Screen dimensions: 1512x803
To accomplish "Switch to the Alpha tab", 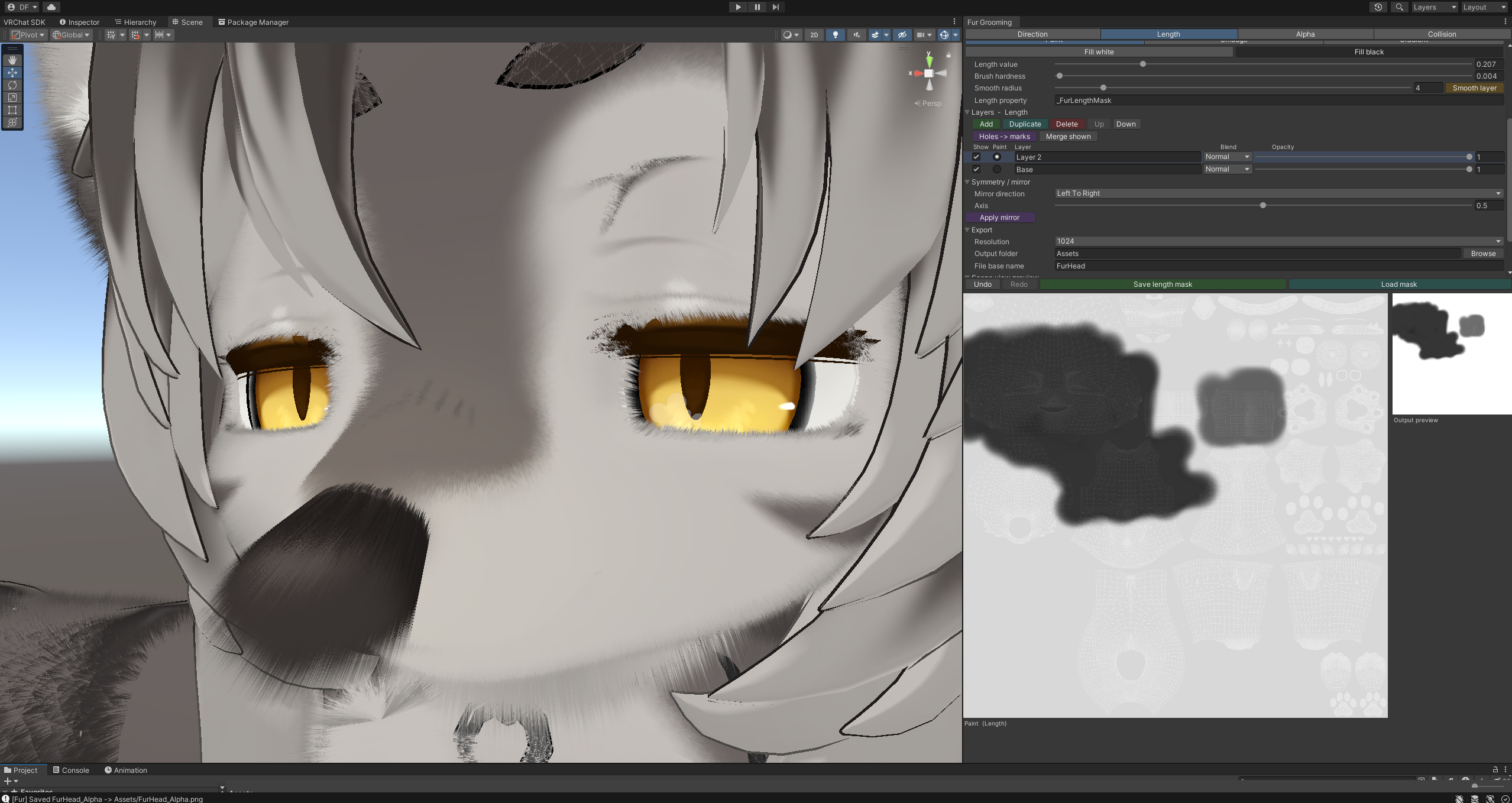I will pos(1305,34).
